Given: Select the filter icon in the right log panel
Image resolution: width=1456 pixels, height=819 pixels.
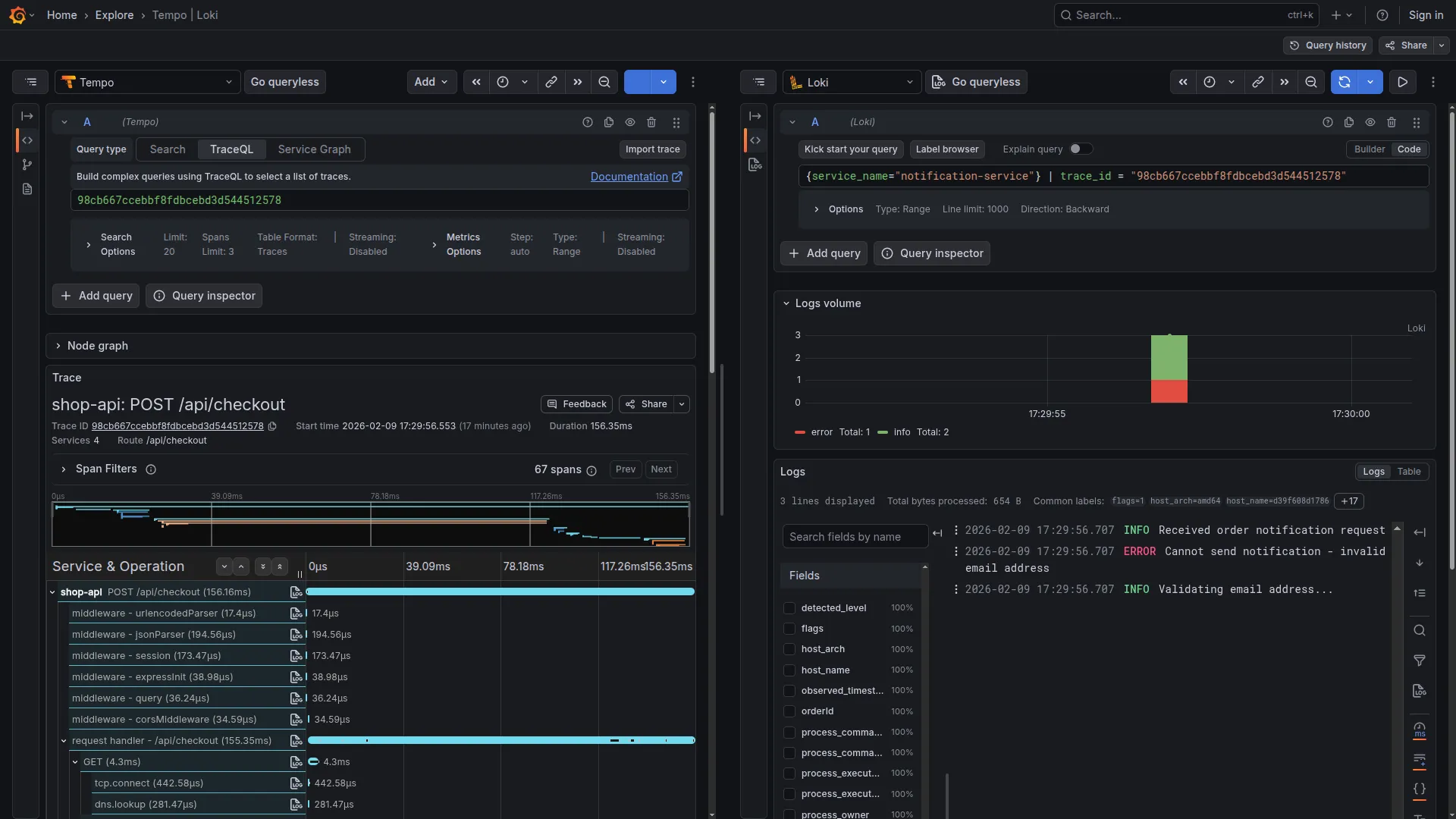Looking at the screenshot, I should pos(1420,661).
